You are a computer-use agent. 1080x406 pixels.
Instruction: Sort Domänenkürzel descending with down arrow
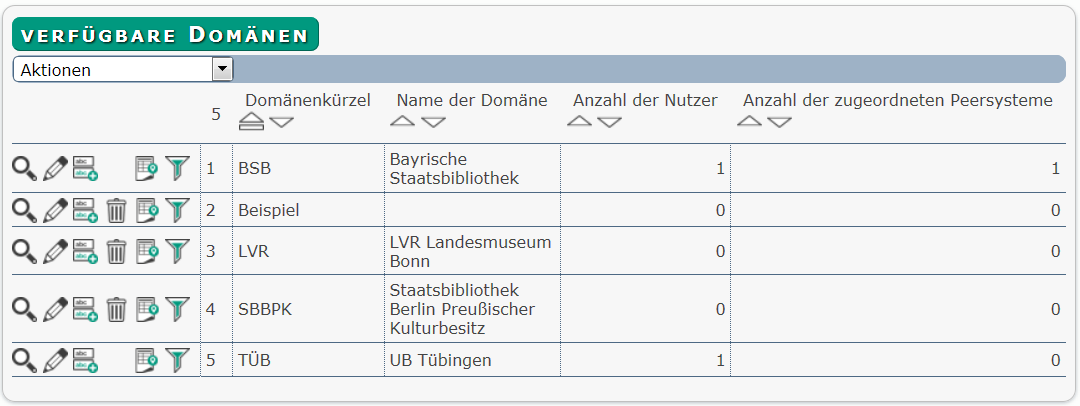282,122
